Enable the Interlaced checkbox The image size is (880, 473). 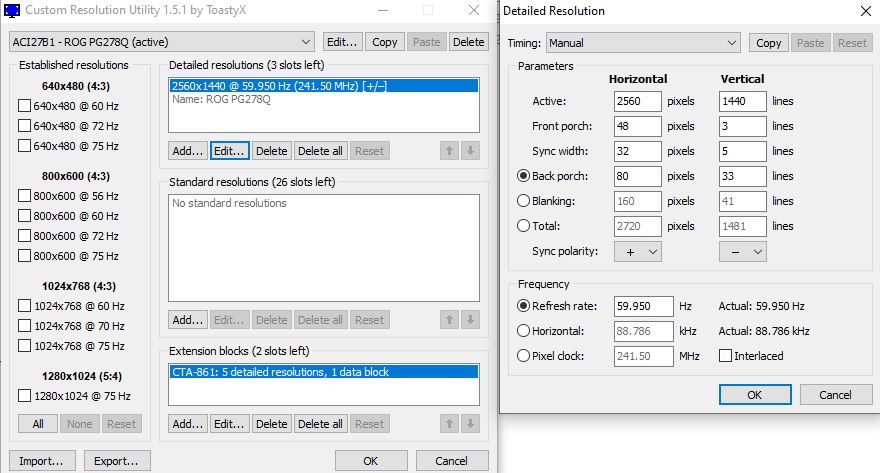point(725,356)
